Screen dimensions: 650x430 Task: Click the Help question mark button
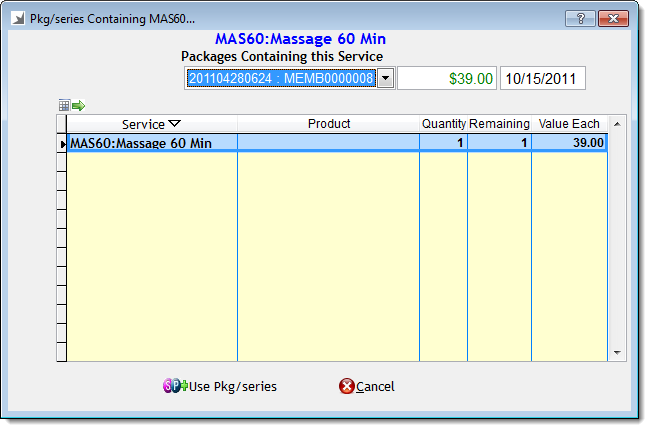pyautogui.click(x=578, y=19)
